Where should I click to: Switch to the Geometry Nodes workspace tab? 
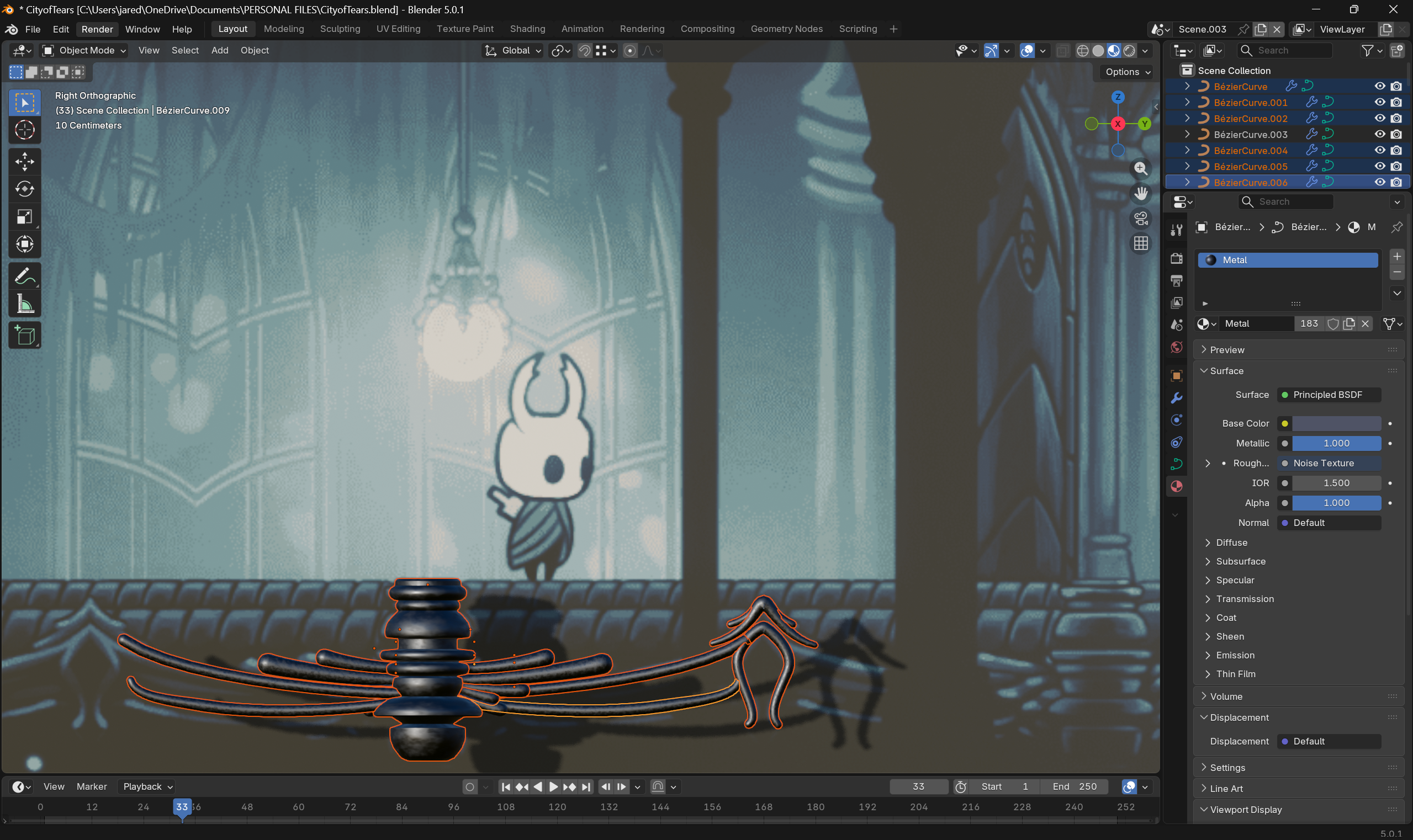pyautogui.click(x=787, y=29)
